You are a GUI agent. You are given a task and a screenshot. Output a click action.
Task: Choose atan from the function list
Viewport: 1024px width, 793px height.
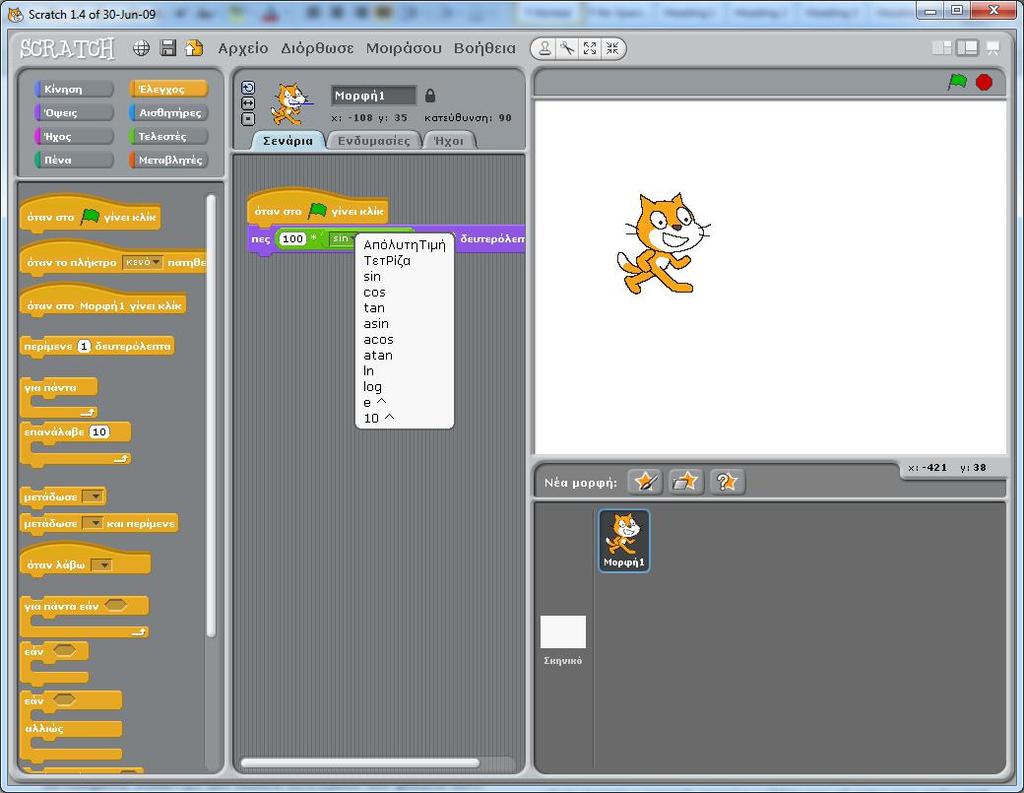(x=404, y=355)
